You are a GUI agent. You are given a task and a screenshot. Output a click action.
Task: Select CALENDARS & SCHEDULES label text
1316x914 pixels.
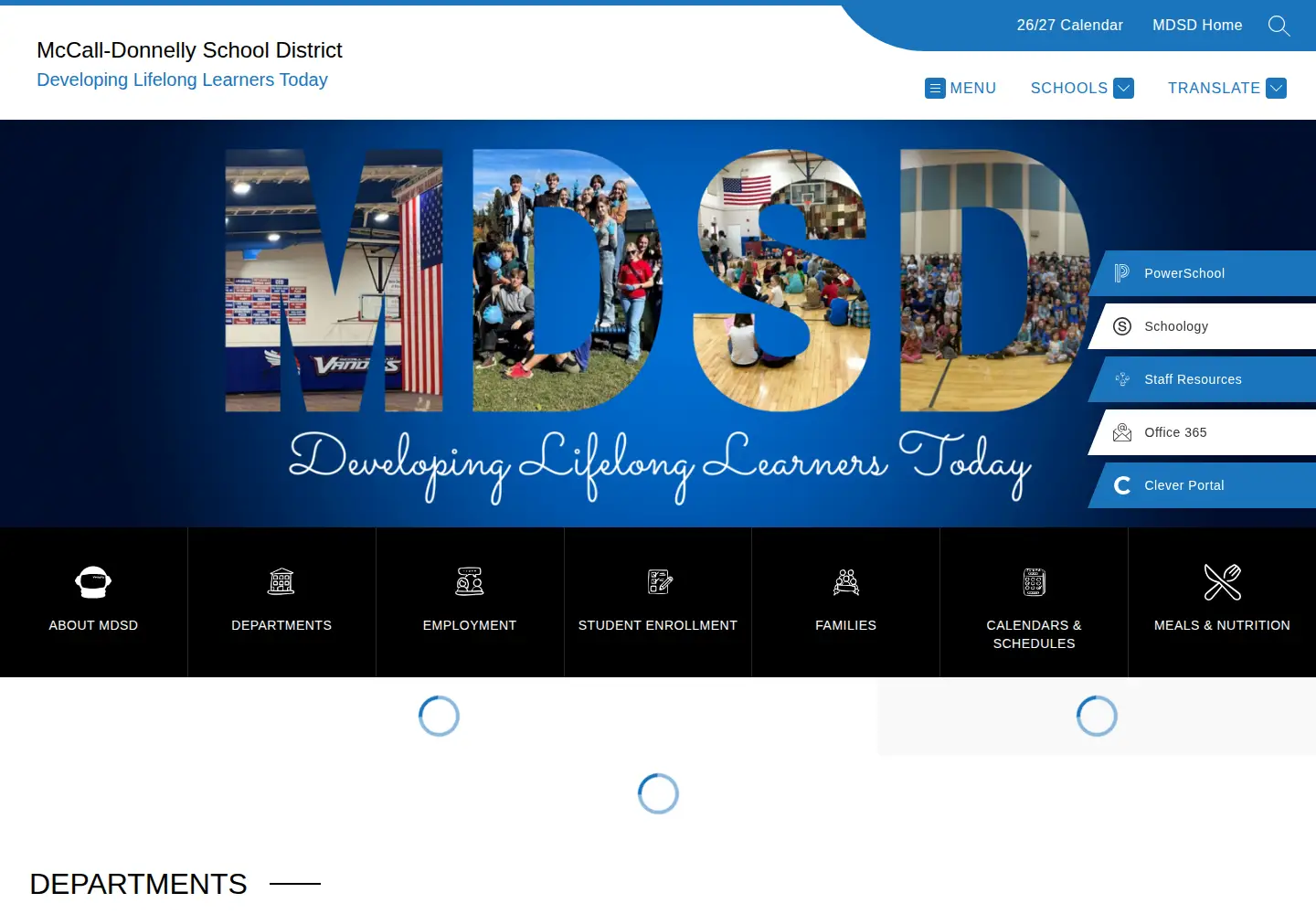1035,634
